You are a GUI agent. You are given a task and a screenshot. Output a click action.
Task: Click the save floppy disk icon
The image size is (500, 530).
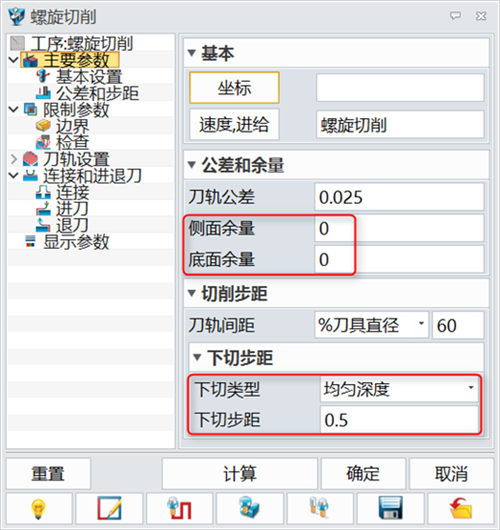(390, 509)
